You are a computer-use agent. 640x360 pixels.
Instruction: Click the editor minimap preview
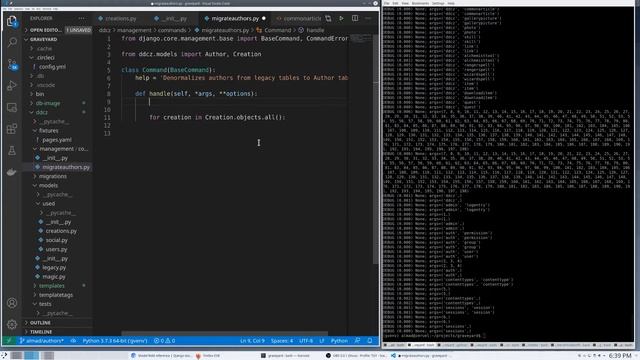click(x=360, y=39)
